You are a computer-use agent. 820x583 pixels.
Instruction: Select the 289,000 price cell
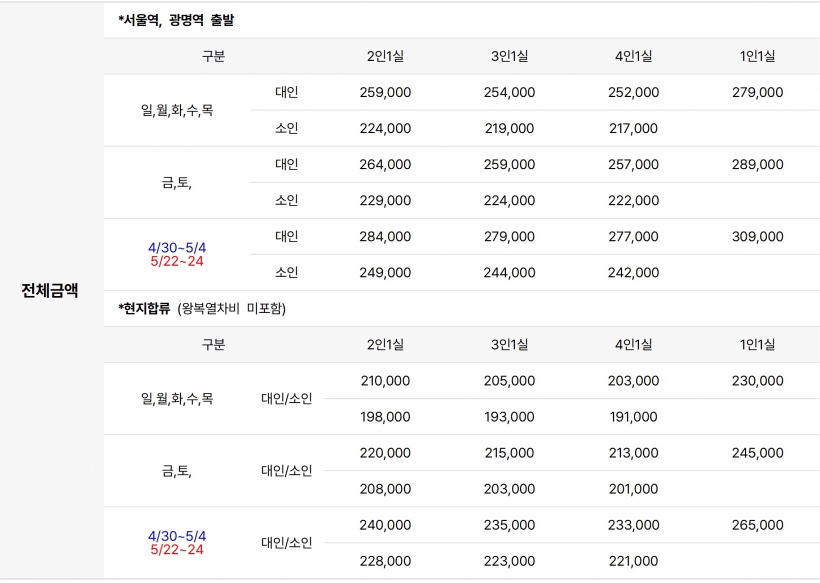(757, 164)
